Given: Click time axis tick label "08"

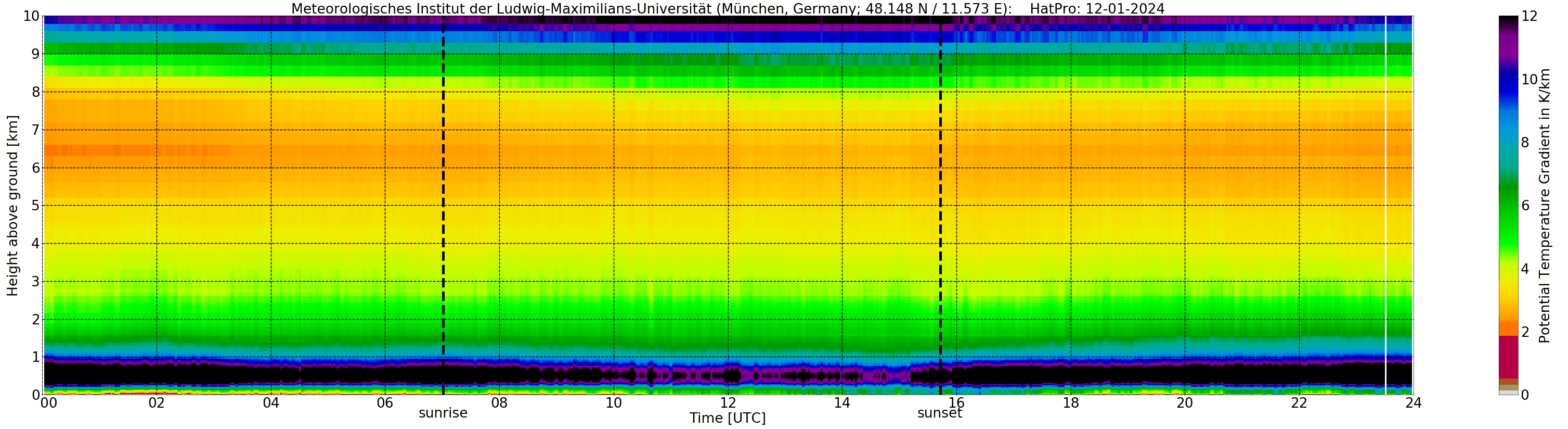Looking at the screenshot, I should 499,403.
